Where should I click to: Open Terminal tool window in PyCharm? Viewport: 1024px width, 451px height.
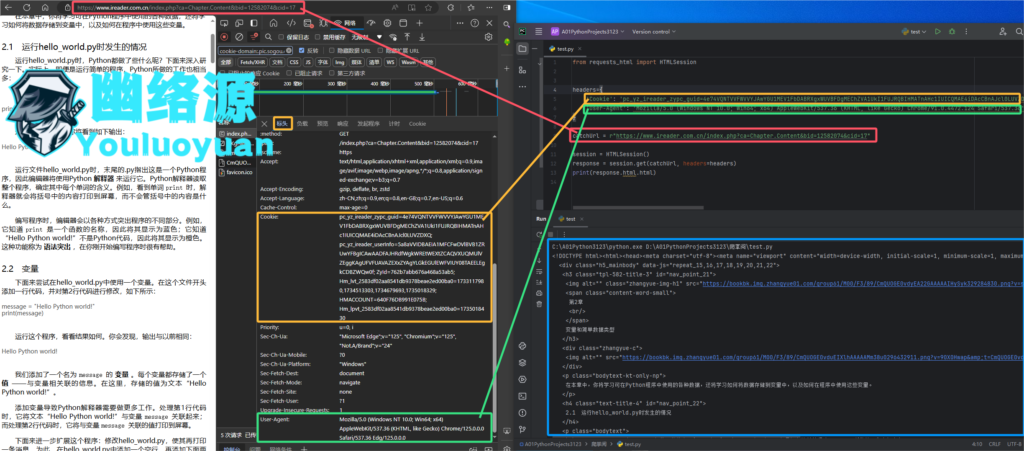pyautogui.click(x=522, y=396)
